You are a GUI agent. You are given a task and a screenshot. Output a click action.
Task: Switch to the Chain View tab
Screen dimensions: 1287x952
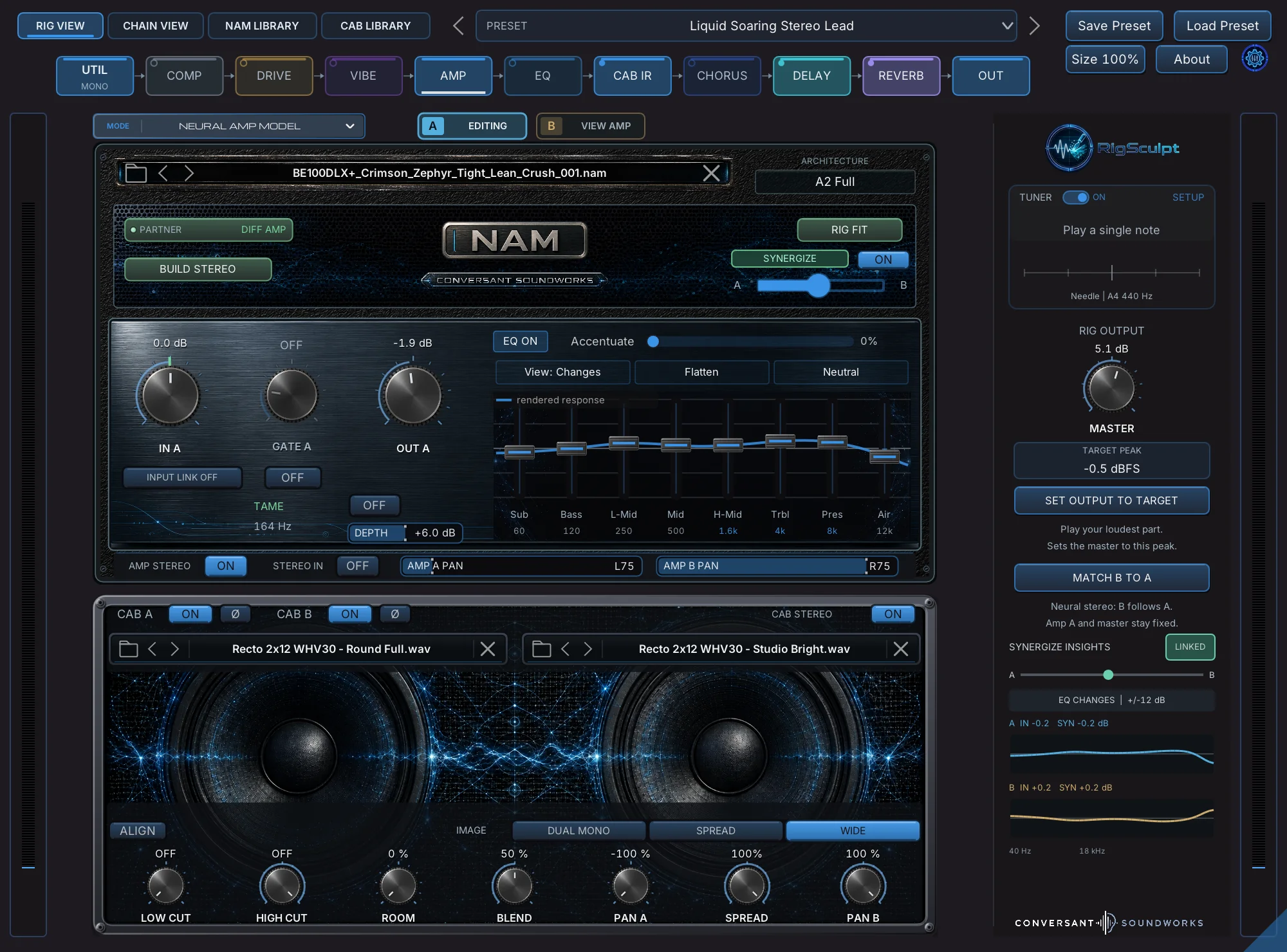[156, 26]
